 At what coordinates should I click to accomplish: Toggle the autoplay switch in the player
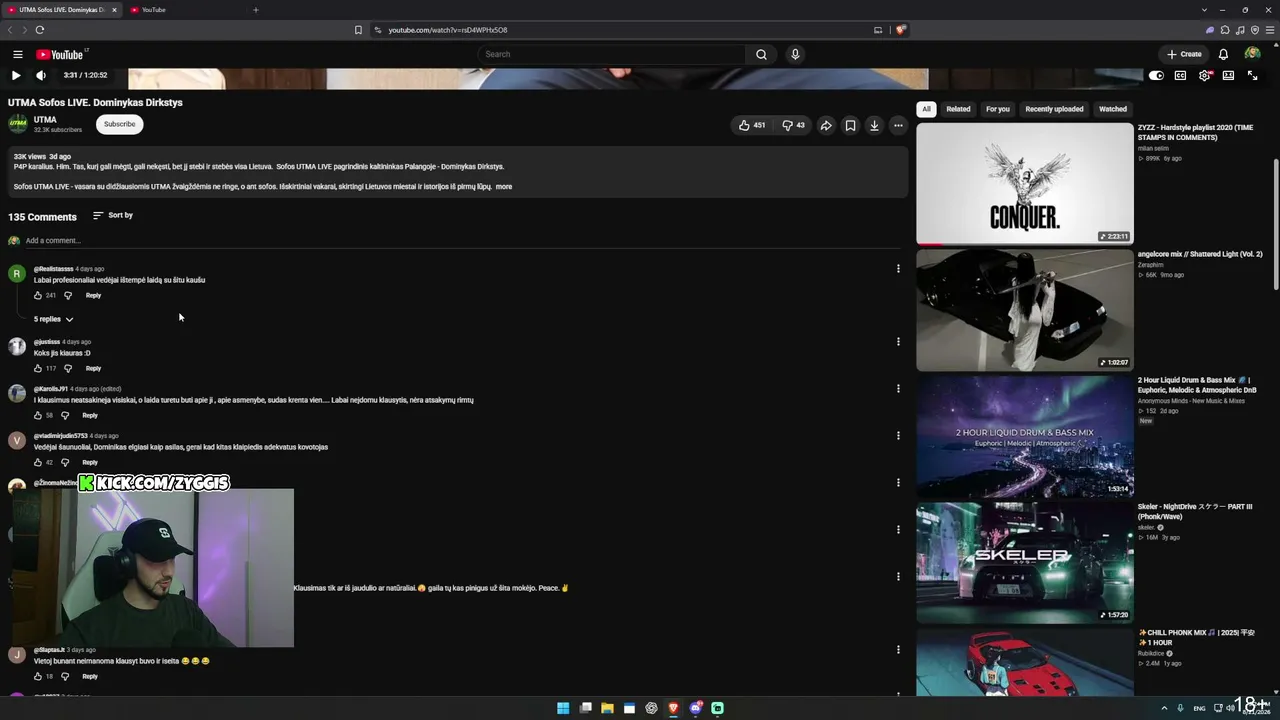point(1156,75)
